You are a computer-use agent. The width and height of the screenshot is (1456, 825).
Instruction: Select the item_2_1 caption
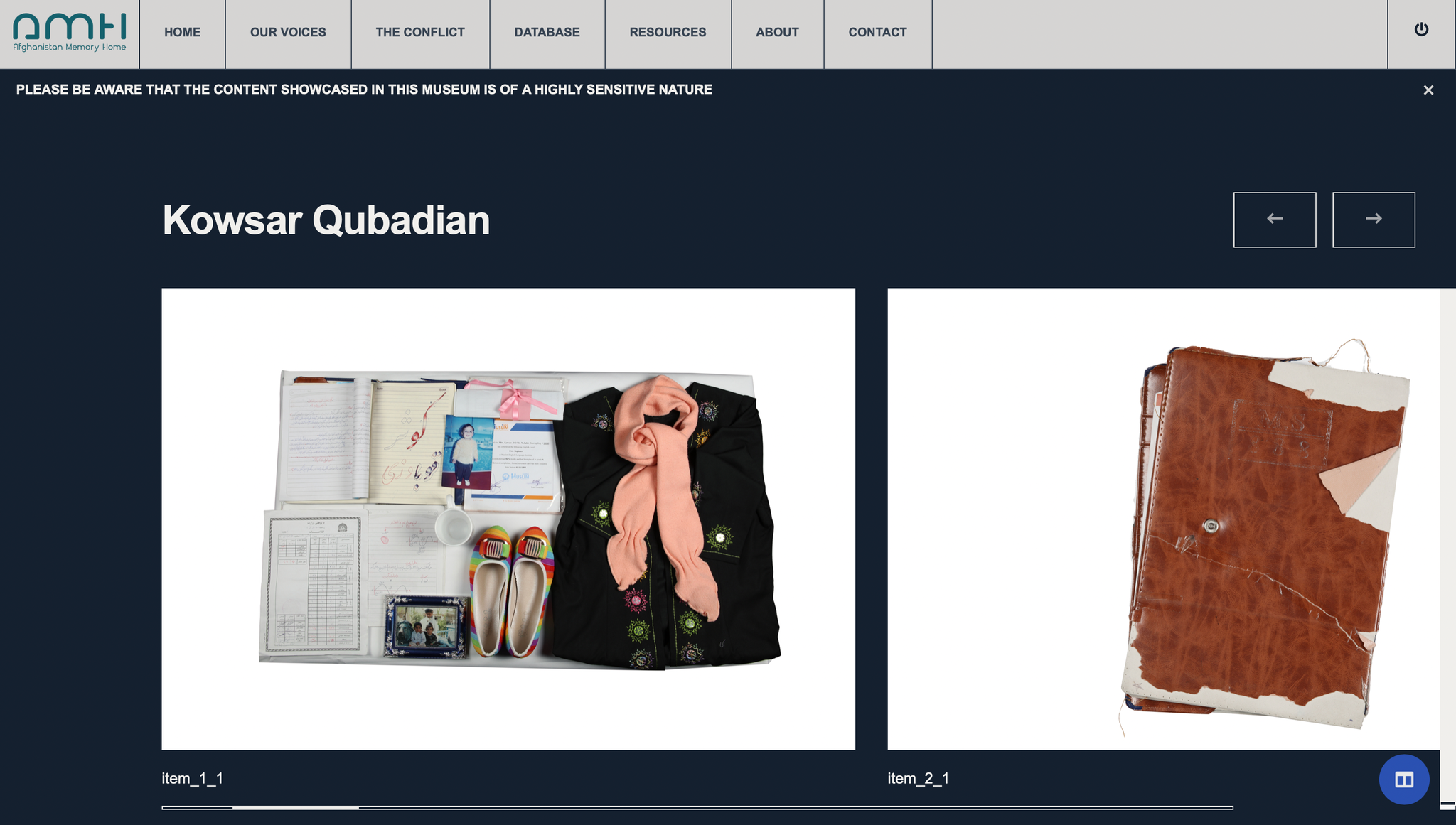(x=919, y=778)
